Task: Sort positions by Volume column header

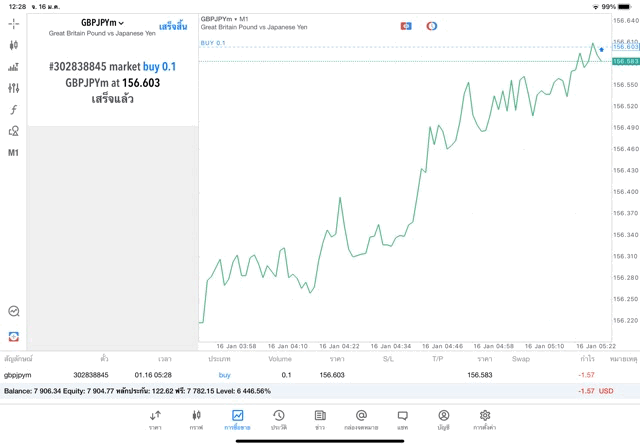Action: 280,358
